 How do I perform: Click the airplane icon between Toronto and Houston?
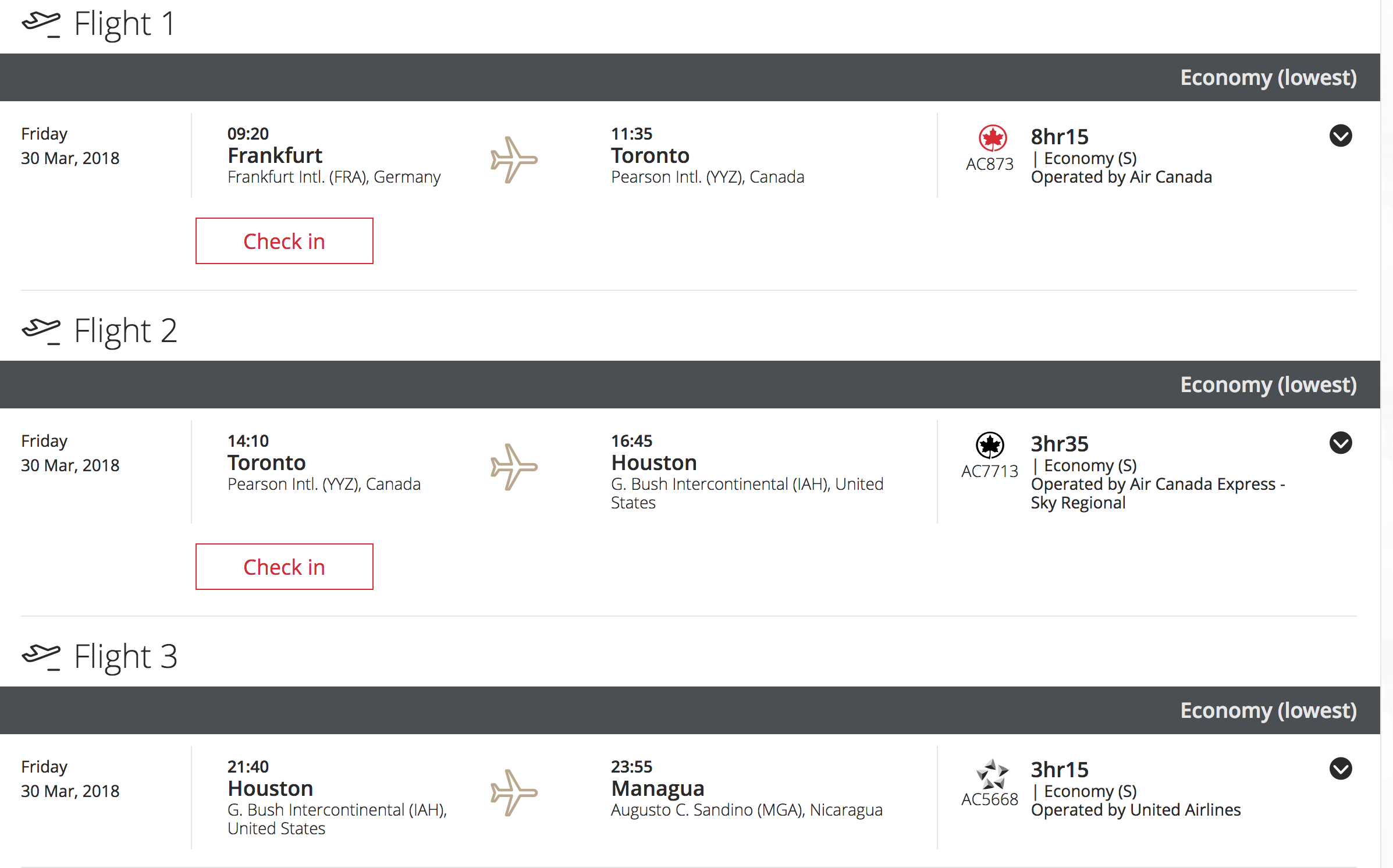pyautogui.click(x=513, y=467)
